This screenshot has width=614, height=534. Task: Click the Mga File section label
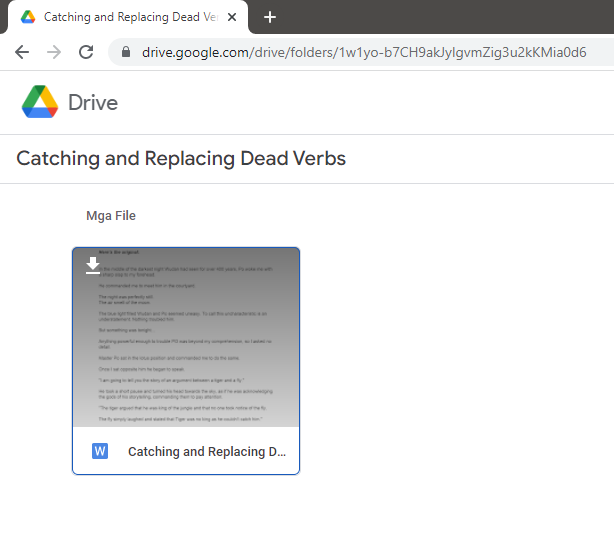click(x=111, y=216)
